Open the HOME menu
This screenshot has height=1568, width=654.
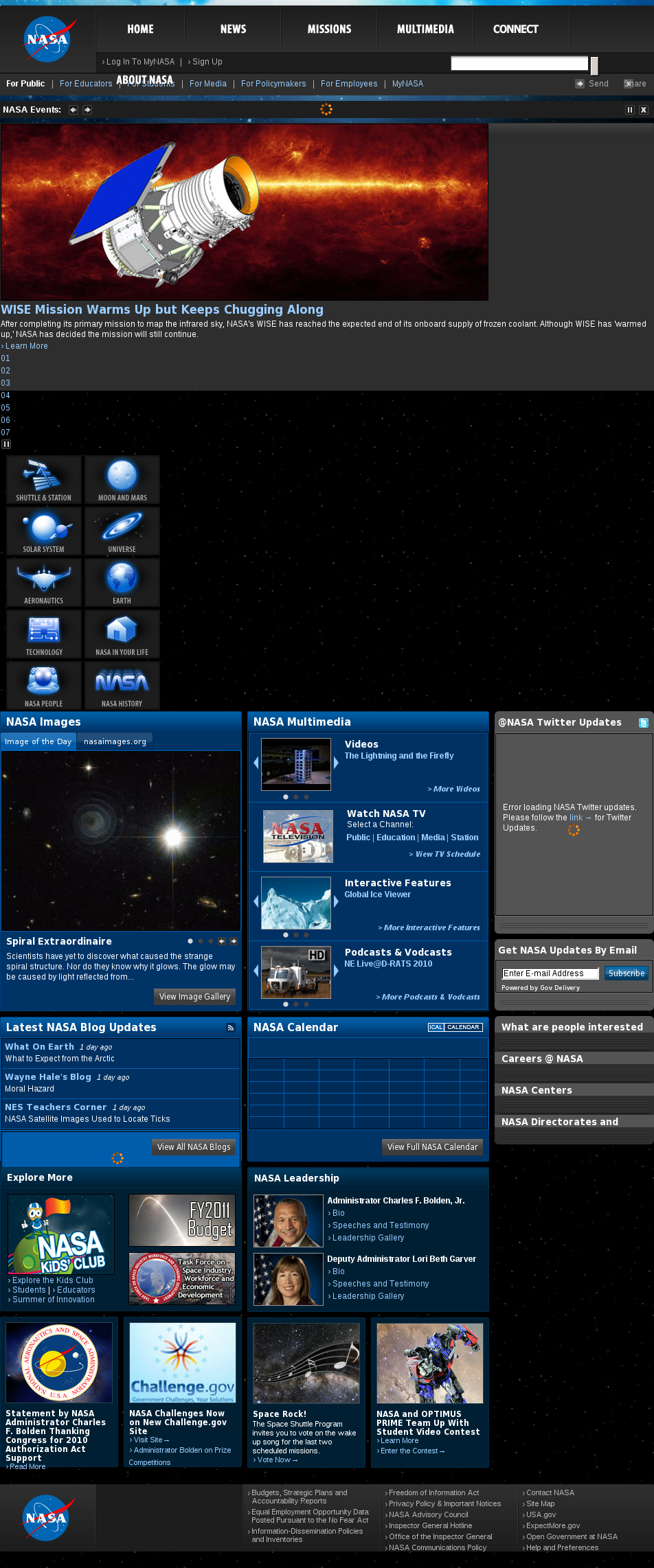tap(140, 29)
